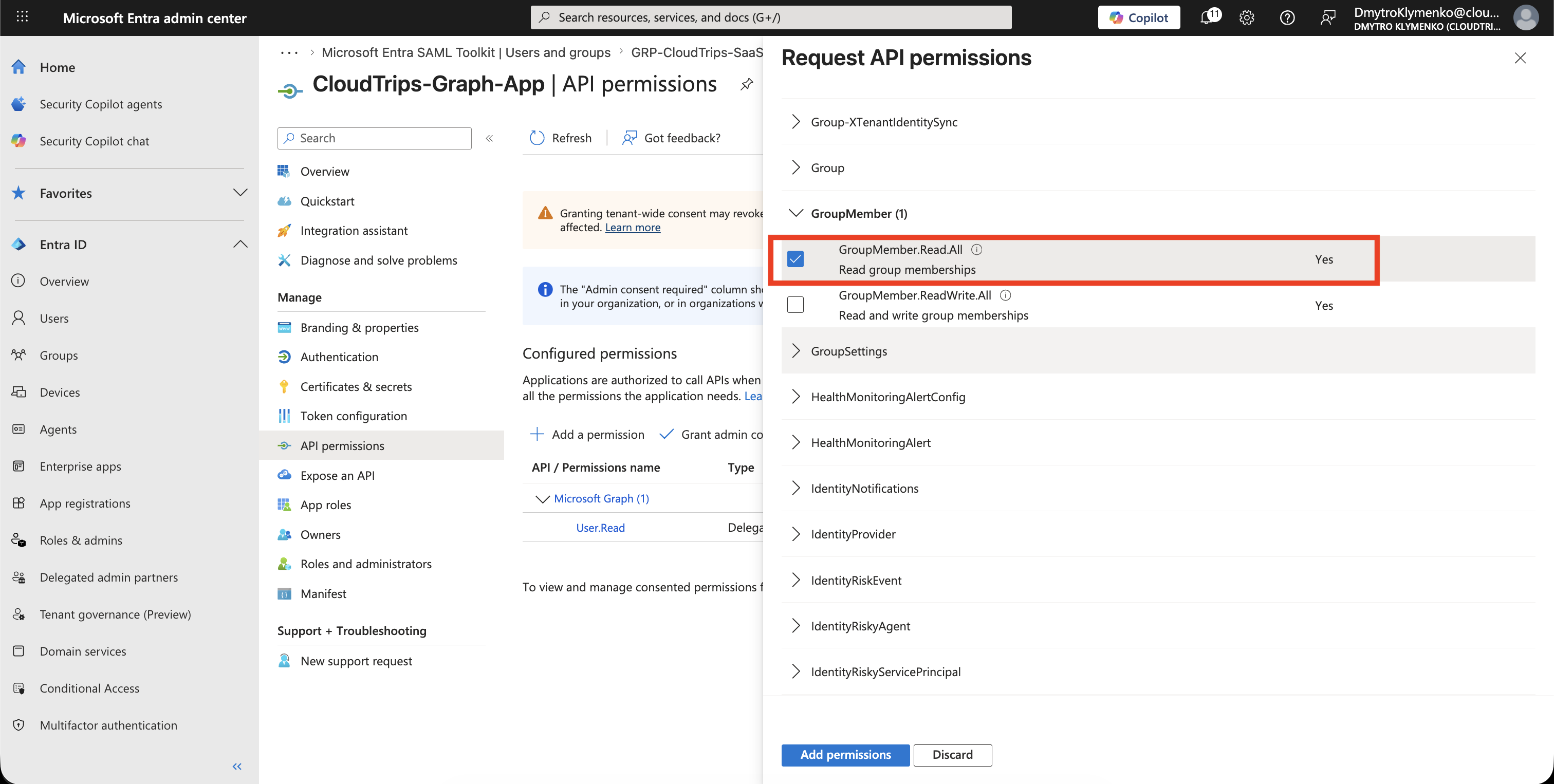Collapse the Entra ID navigation section
This screenshot has height=784, width=1554.
point(240,244)
